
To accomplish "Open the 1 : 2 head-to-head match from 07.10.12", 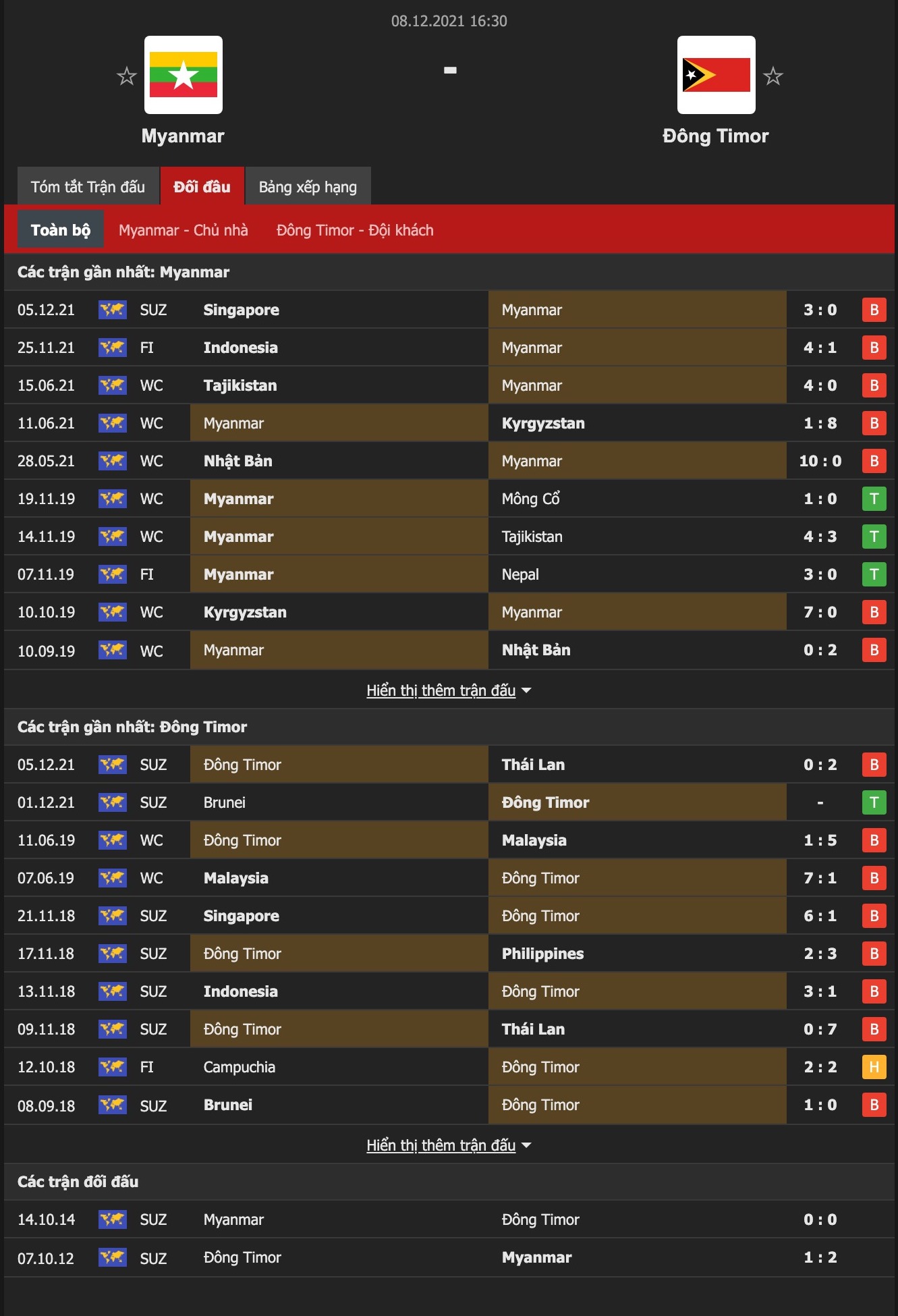I will click(x=820, y=1257).
